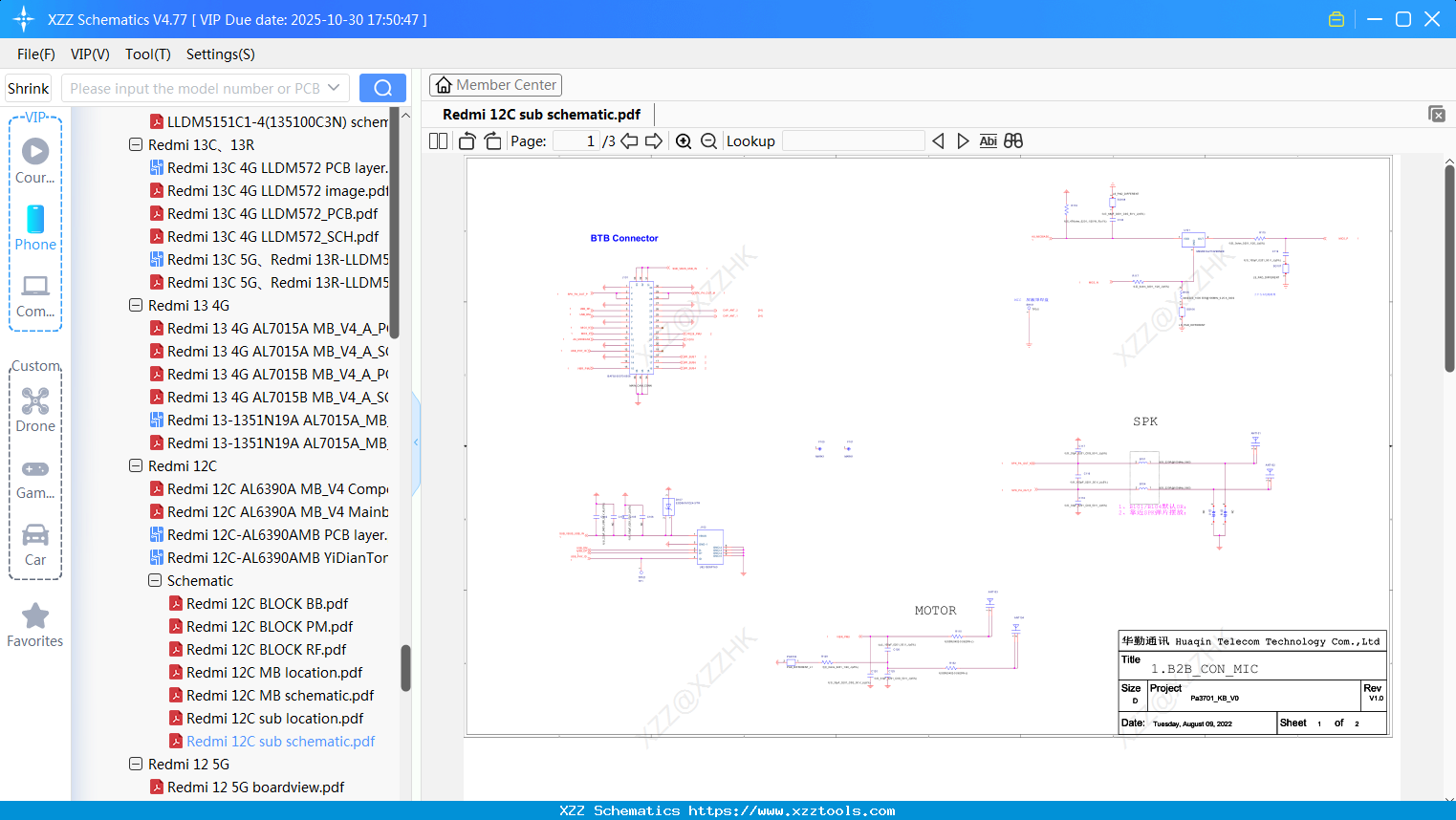
Task: Open text selection with the Abi tool
Action: tap(988, 140)
